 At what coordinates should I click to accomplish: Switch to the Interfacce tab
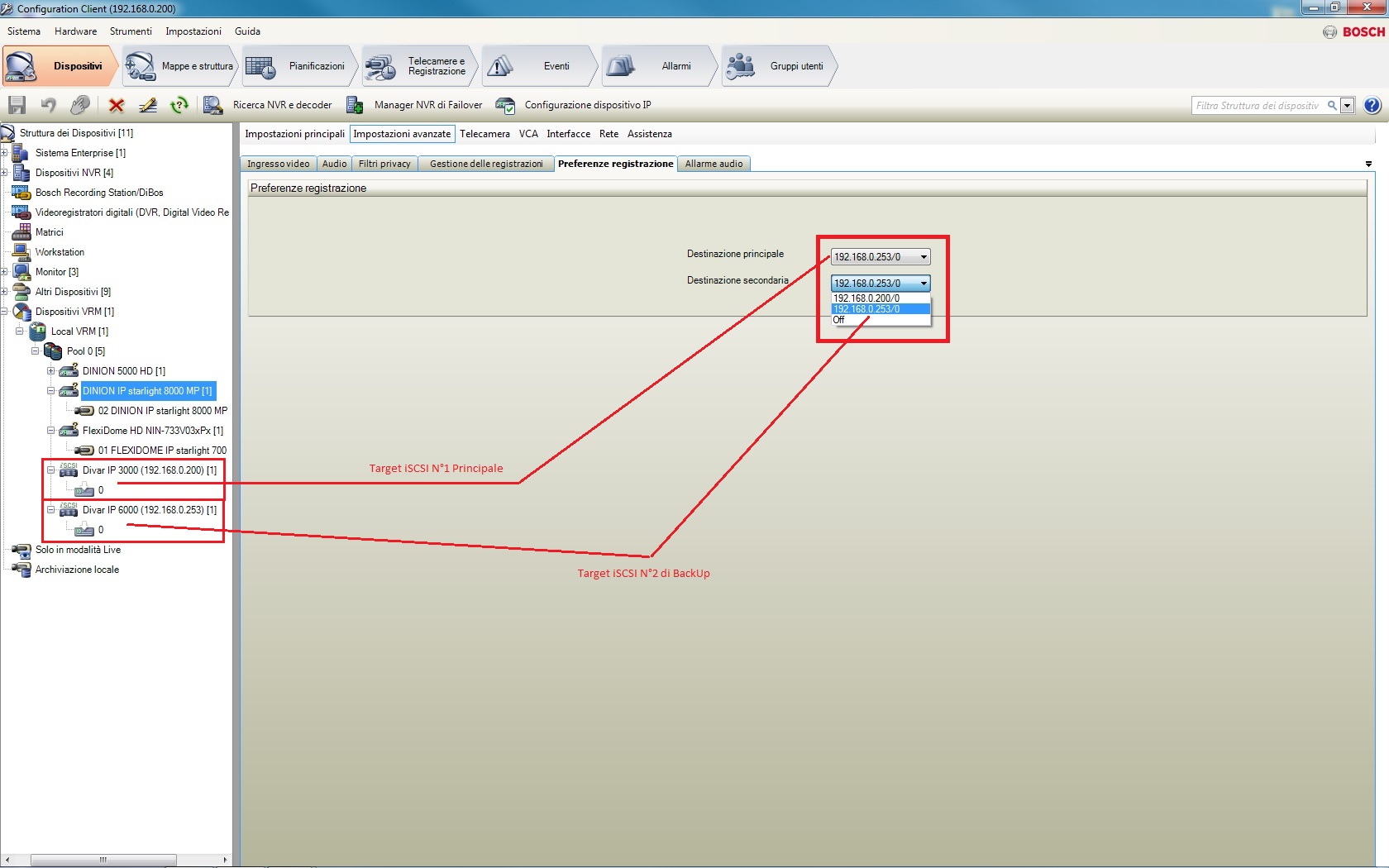[569, 134]
